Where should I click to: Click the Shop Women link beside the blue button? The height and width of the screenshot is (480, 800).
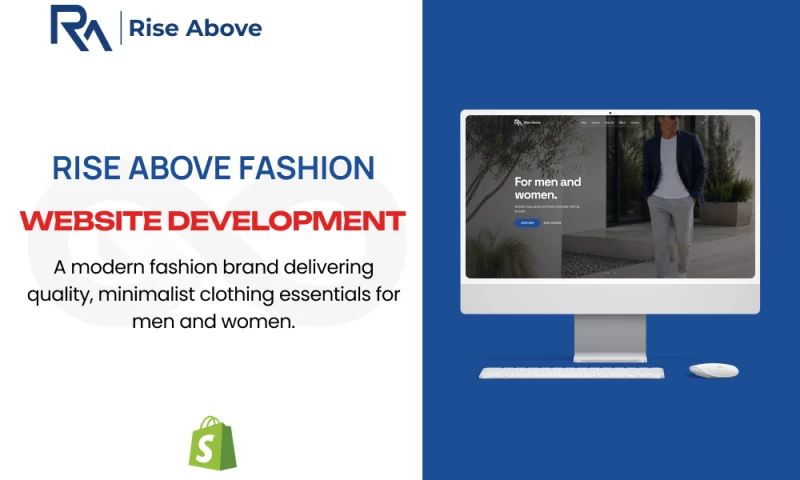click(552, 223)
